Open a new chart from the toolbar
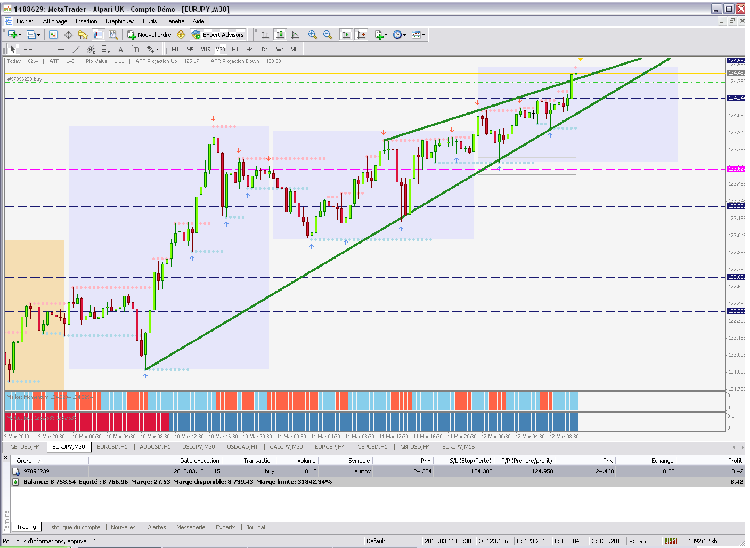750x548 pixels. click(12, 34)
